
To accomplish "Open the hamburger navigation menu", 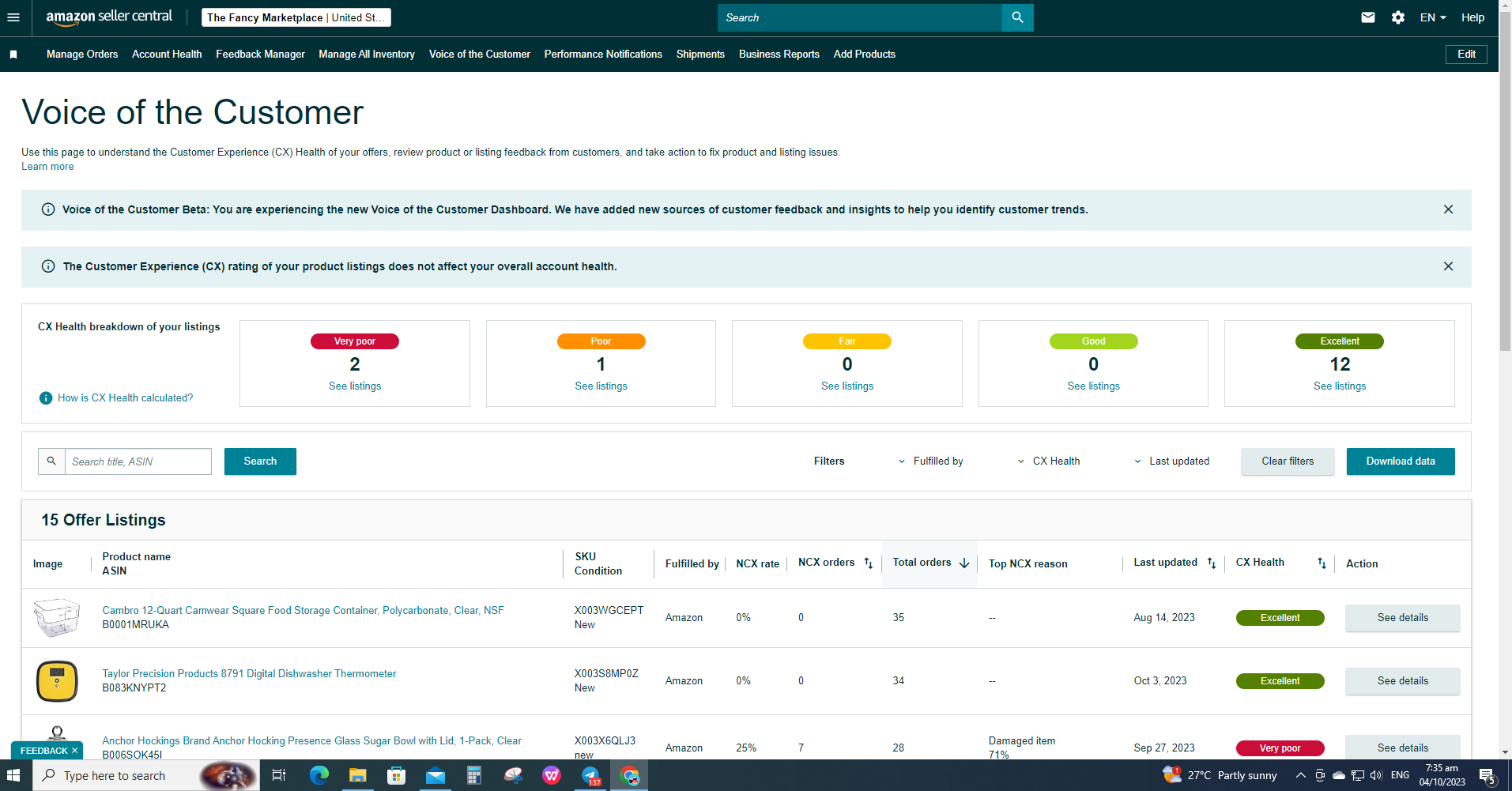I will 13,17.
